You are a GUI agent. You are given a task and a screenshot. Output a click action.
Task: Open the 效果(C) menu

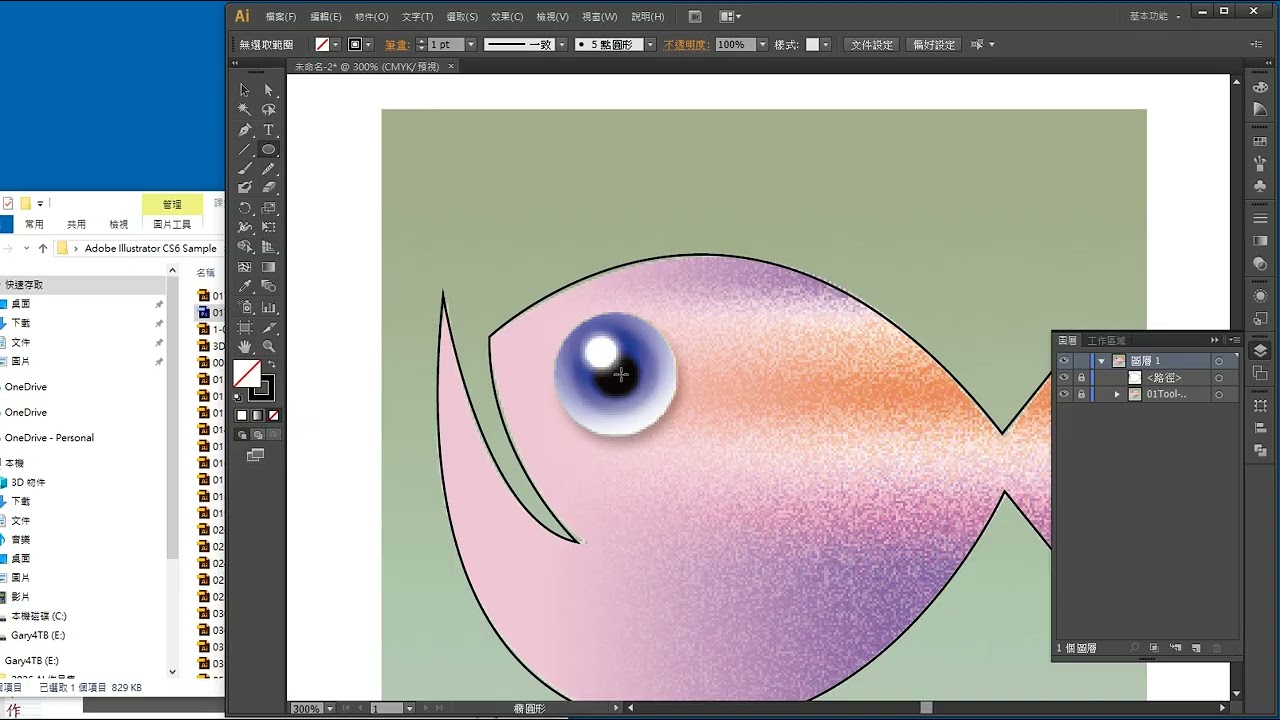coord(507,17)
